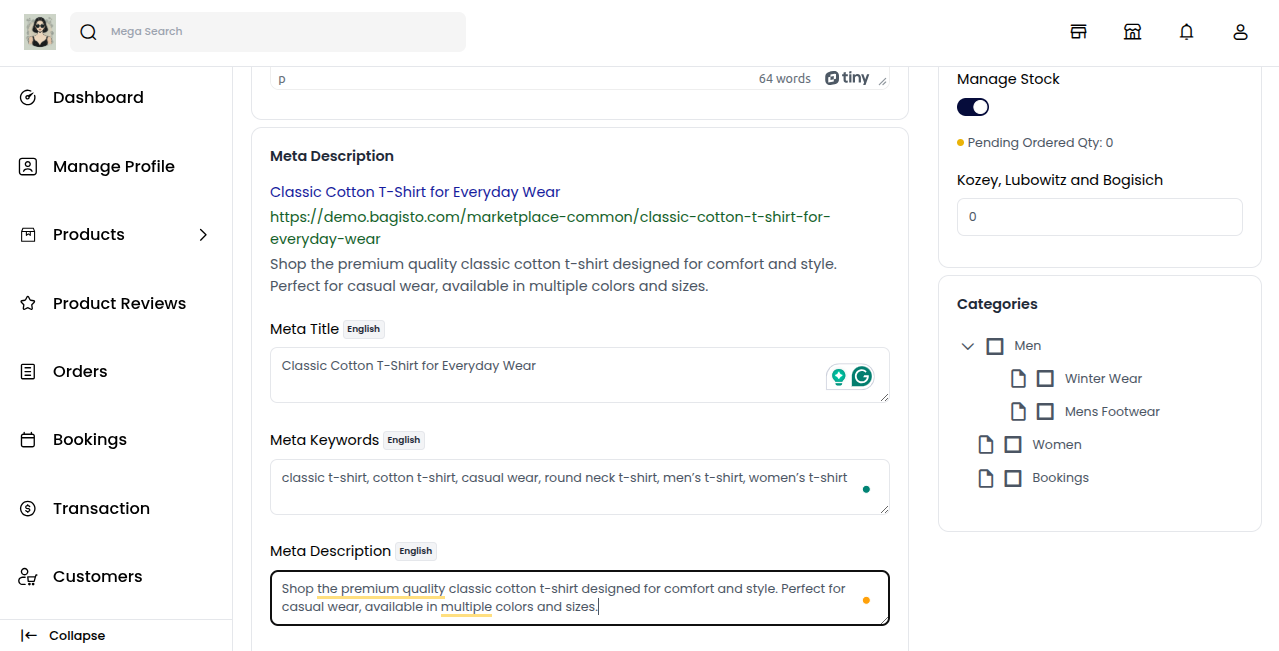Click the storefront icon in the header
The image size is (1279, 651).
point(1078,31)
